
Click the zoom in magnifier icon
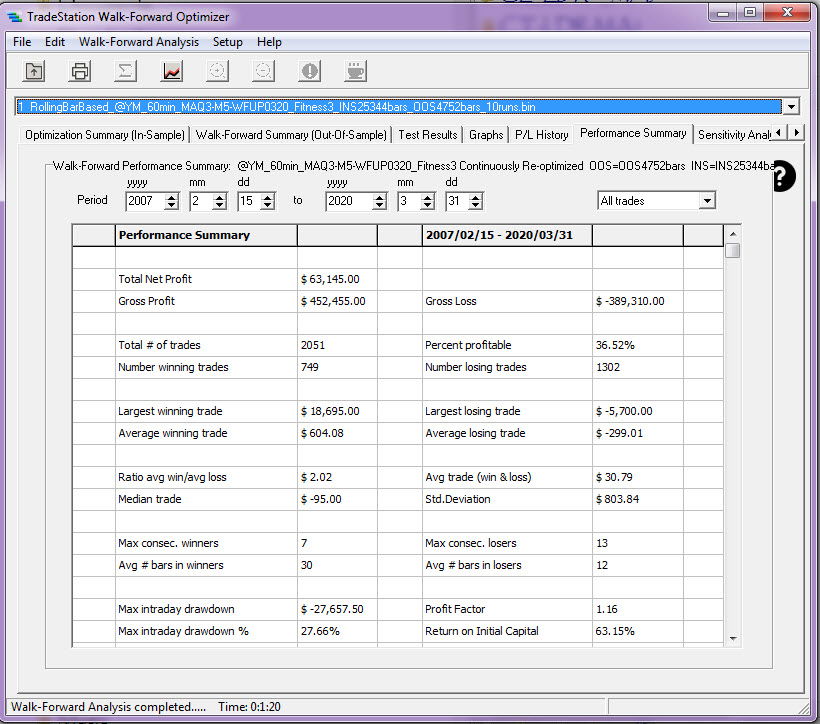point(218,71)
